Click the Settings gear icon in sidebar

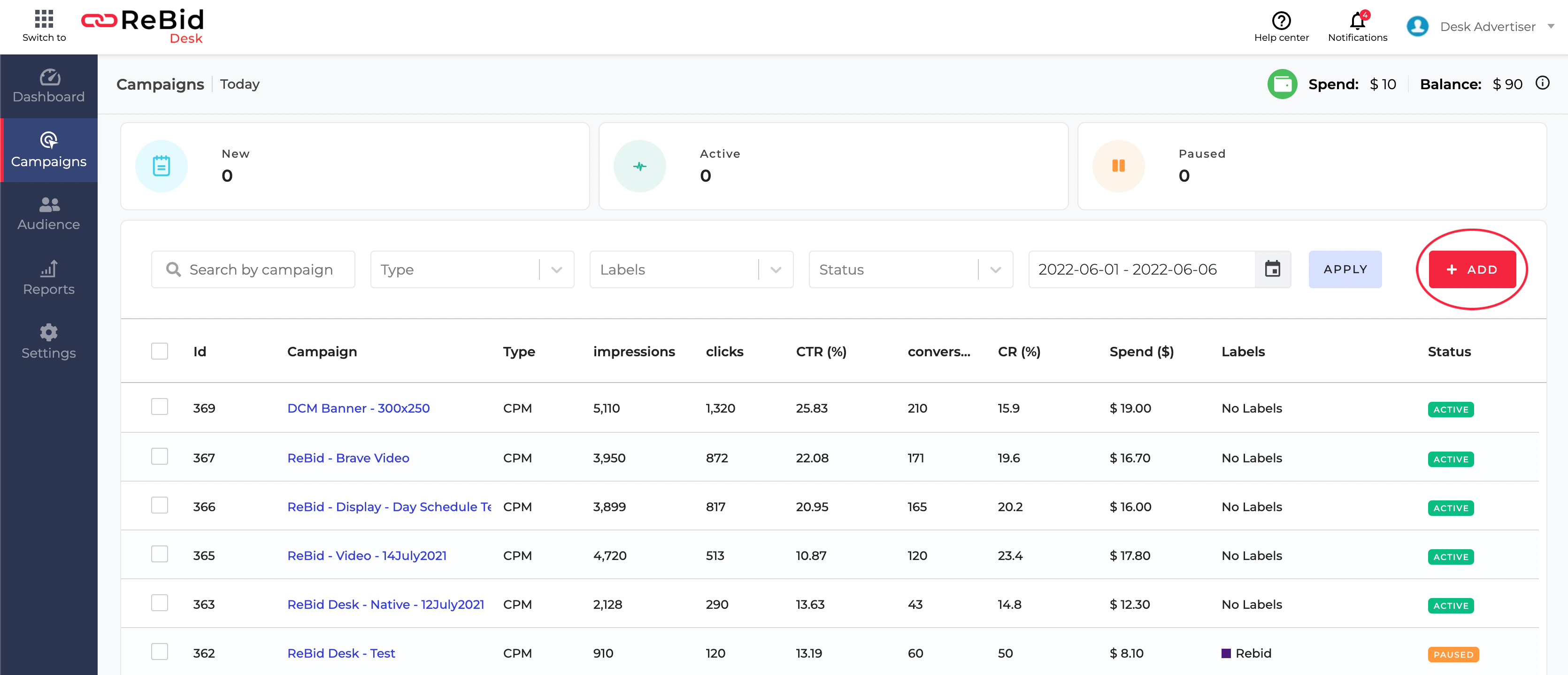pos(49,332)
